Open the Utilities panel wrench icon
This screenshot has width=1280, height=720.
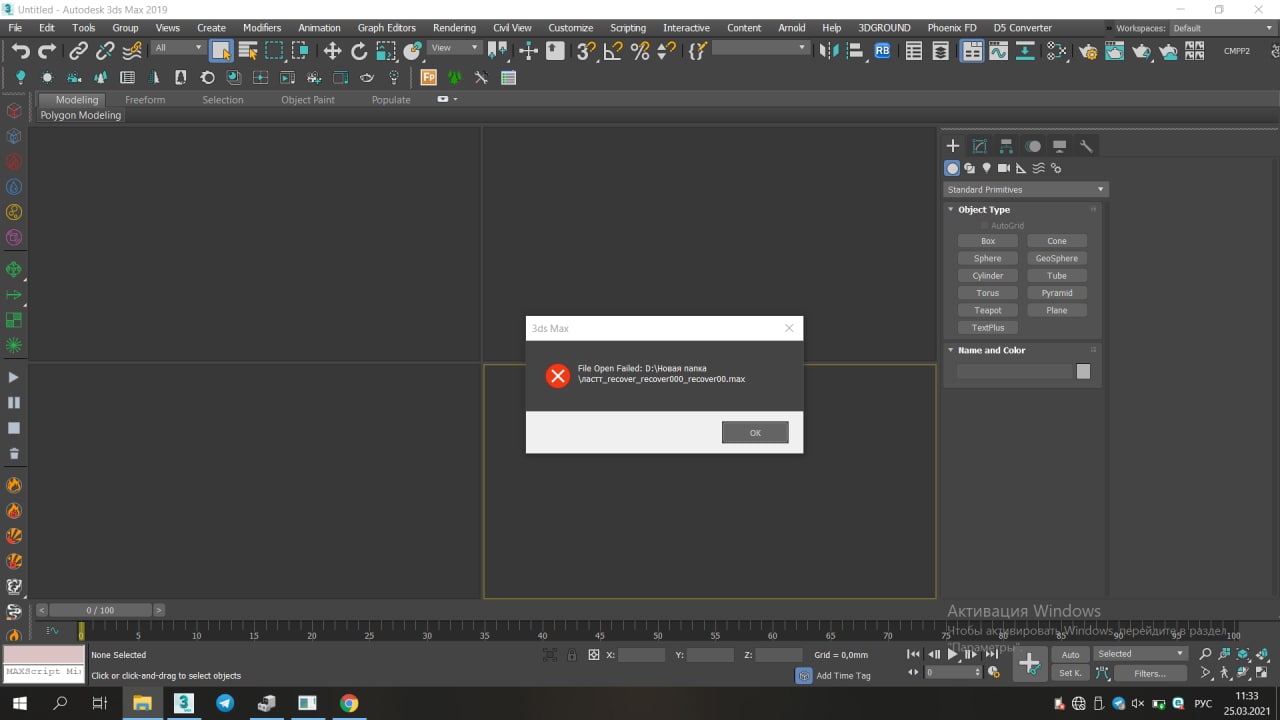pyautogui.click(x=1086, y=146)
